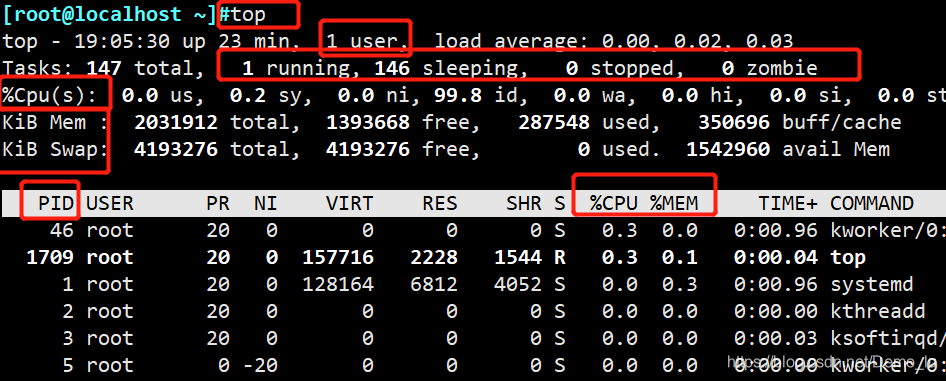946x381 pixels.
Task: Click the %CPU column header
Action: [x=613, y=203]
